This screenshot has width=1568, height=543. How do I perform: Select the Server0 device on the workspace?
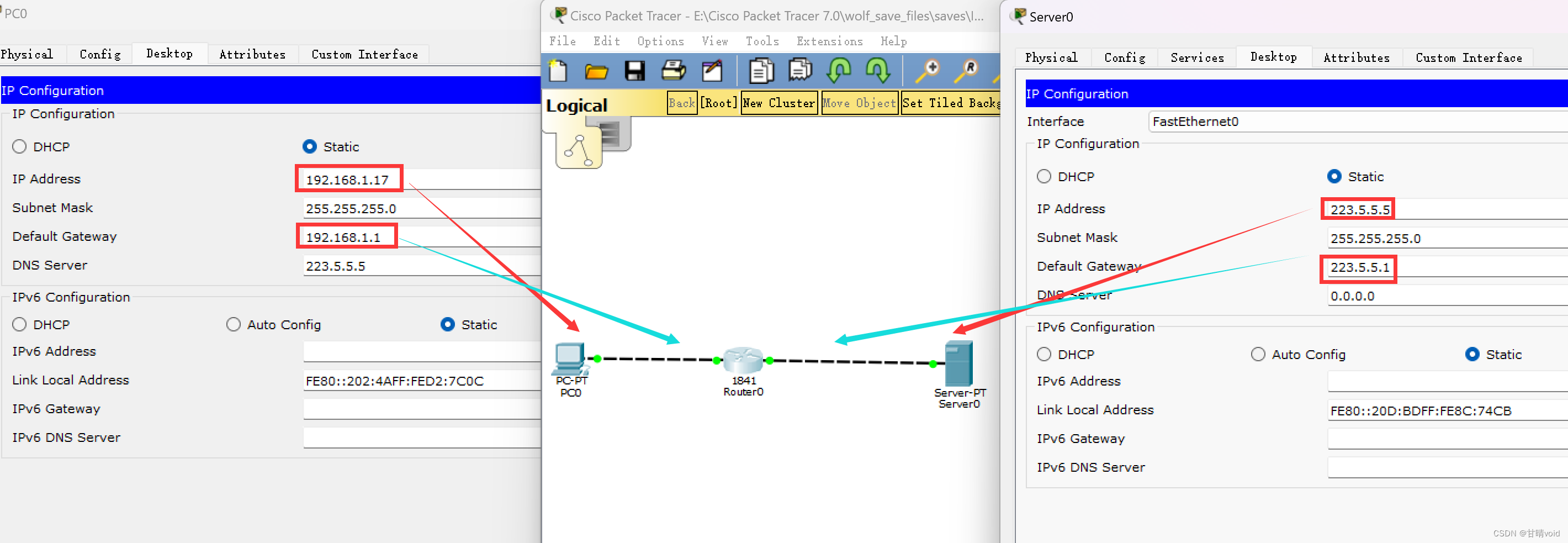click(x=958, y=363)
